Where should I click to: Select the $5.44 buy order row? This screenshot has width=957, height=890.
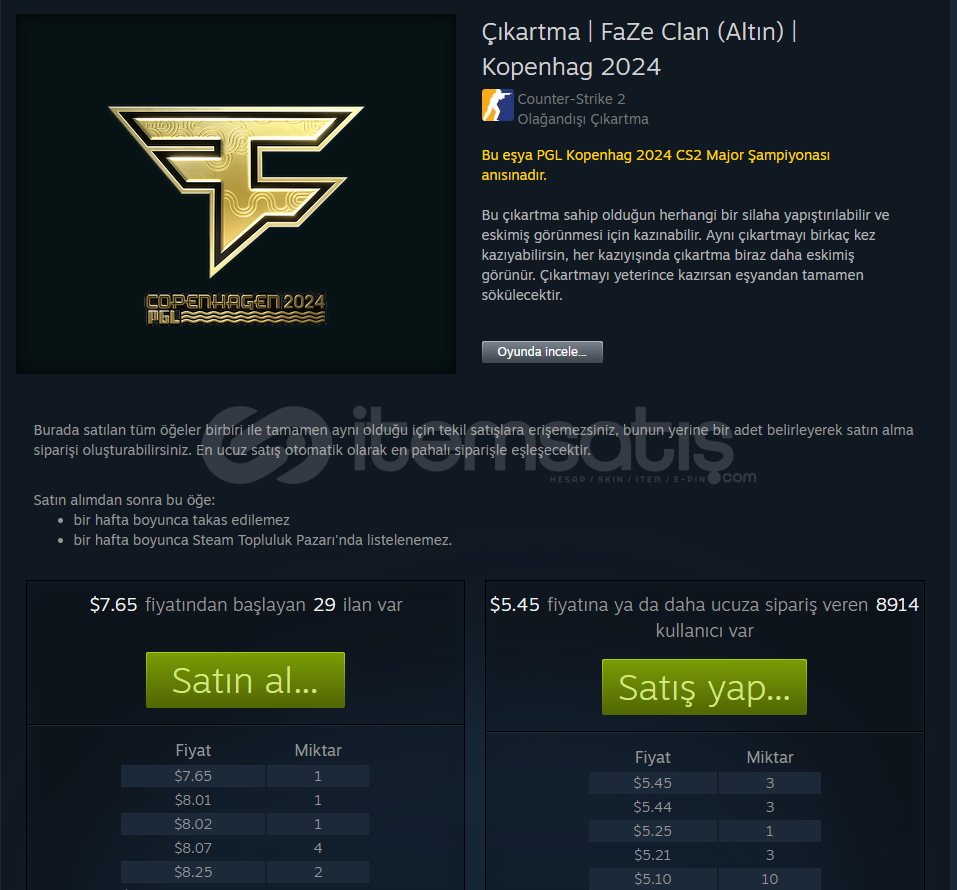coord(705,807)
